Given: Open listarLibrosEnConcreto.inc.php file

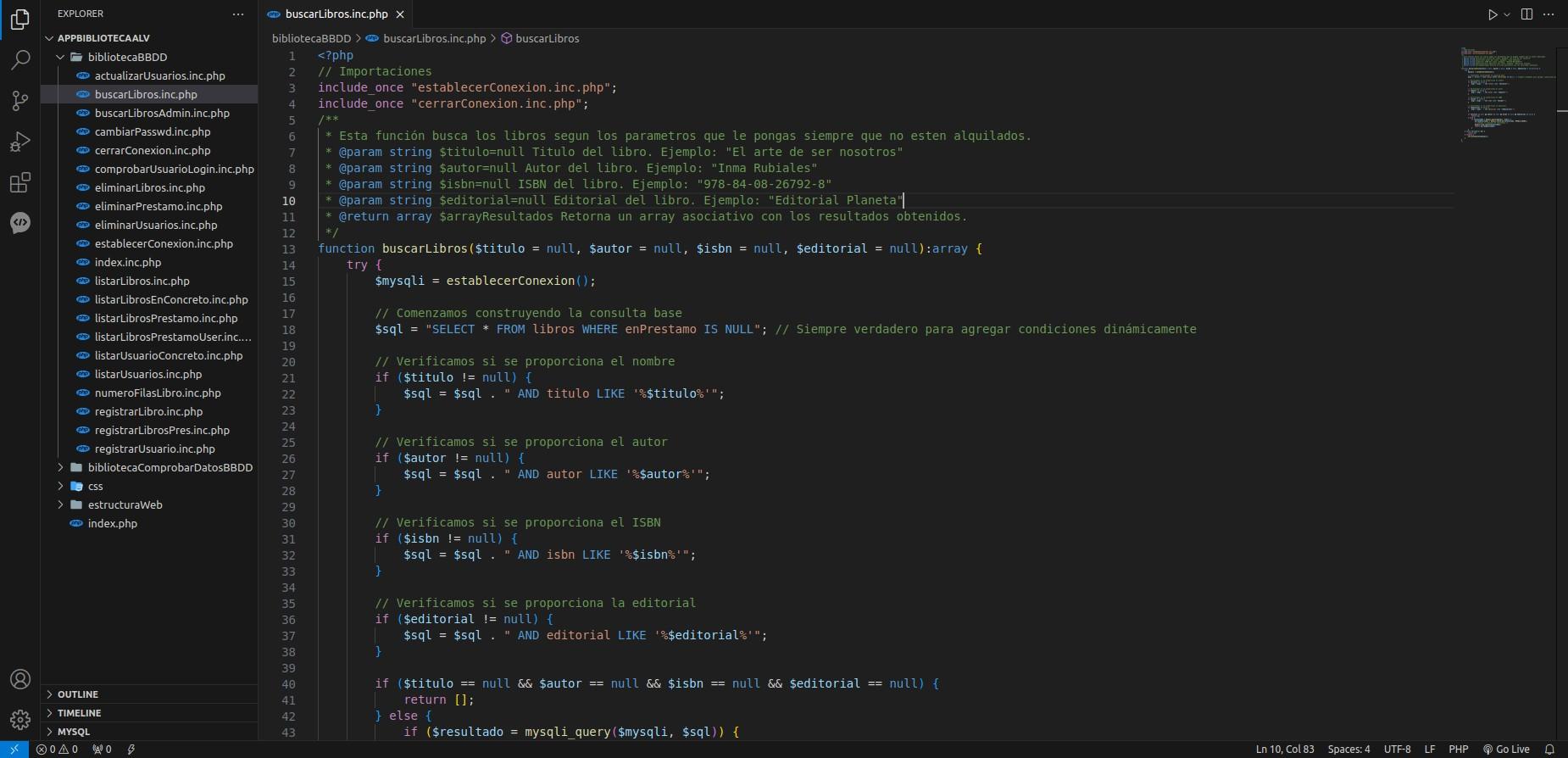Looking at the screenshot, I should 149,299.
